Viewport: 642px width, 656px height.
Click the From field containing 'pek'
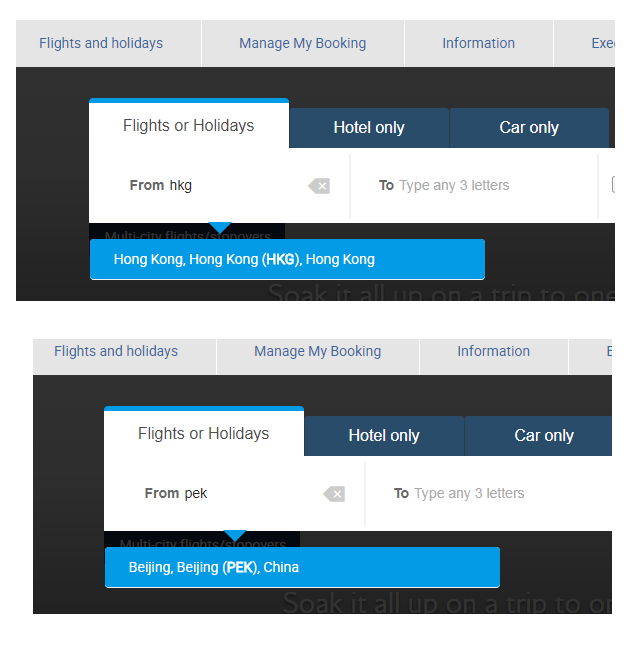click(x=250, y=494)
